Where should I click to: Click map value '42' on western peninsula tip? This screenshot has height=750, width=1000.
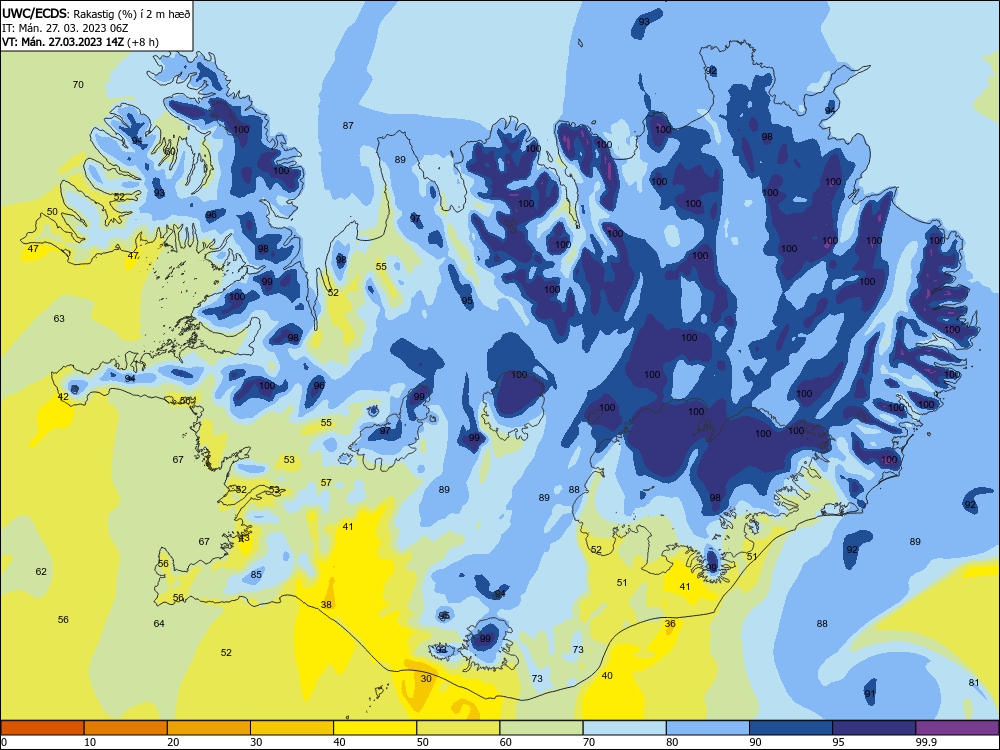(x=62, y=397)
